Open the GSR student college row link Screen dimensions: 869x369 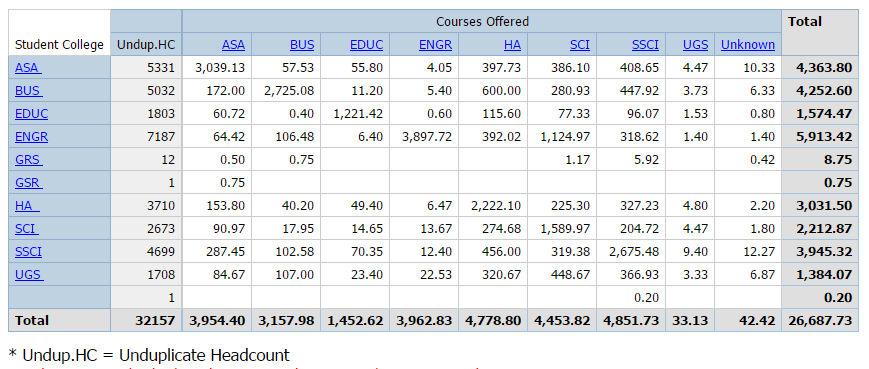(x=28, y=183)
